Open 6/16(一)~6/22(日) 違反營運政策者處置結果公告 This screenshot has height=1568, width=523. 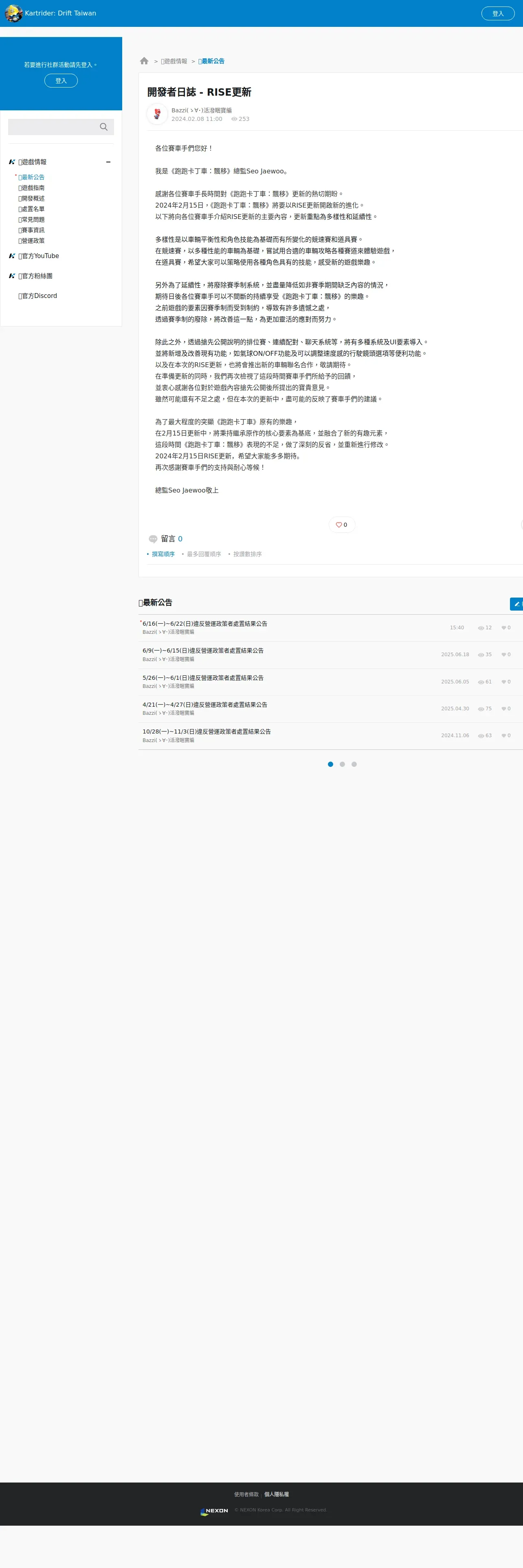pos(204,623)
